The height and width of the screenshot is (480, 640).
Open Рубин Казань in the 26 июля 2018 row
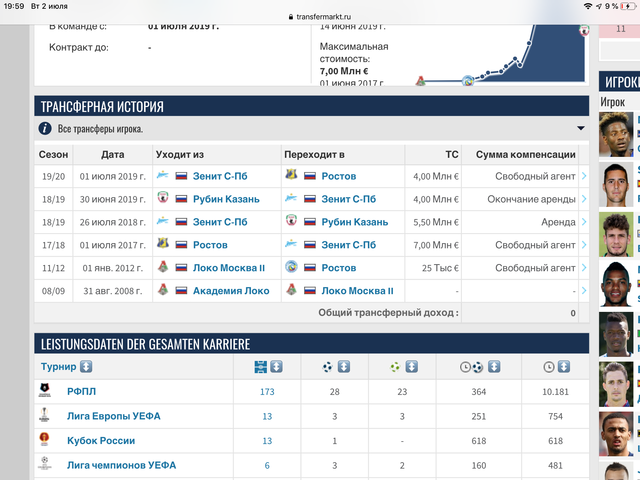[355, 222]
